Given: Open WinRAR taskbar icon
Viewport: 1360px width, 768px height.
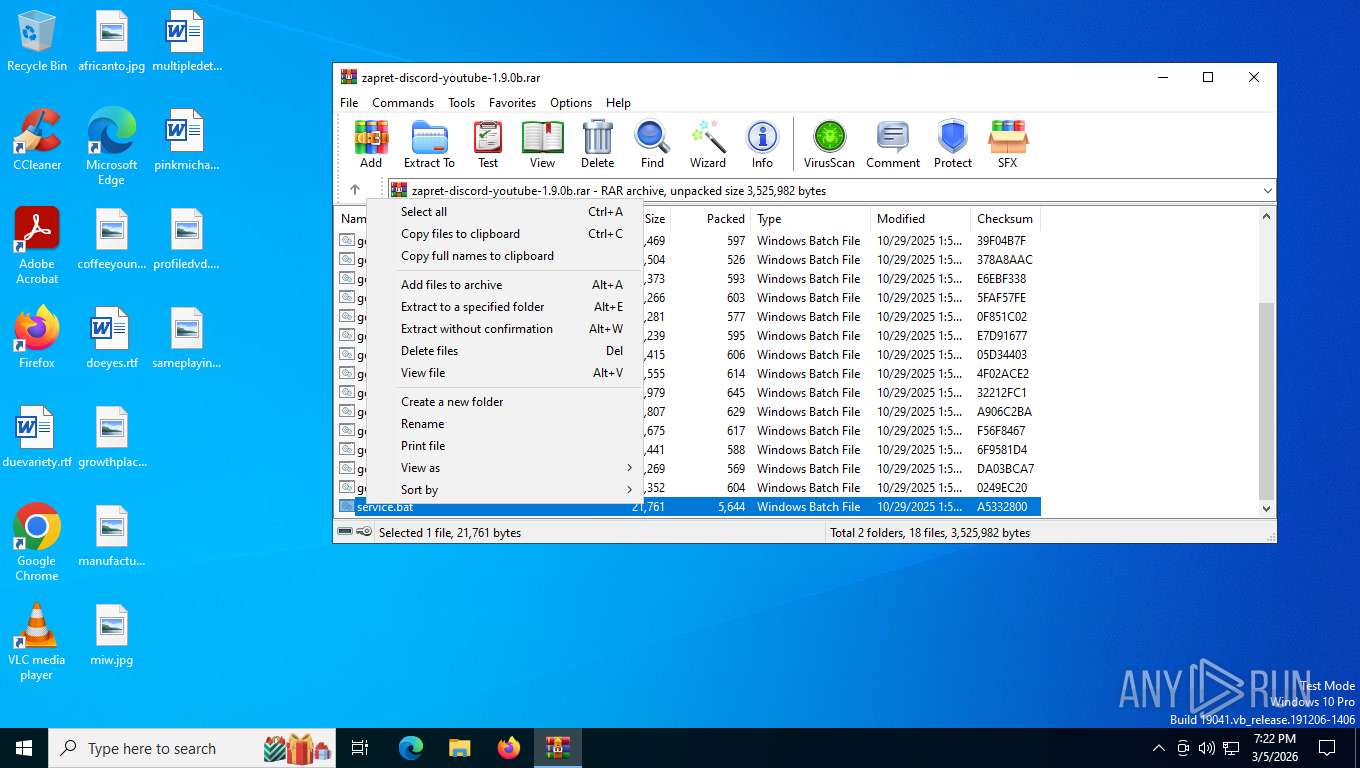Looking at the screenshot, I should coord(557,748).
